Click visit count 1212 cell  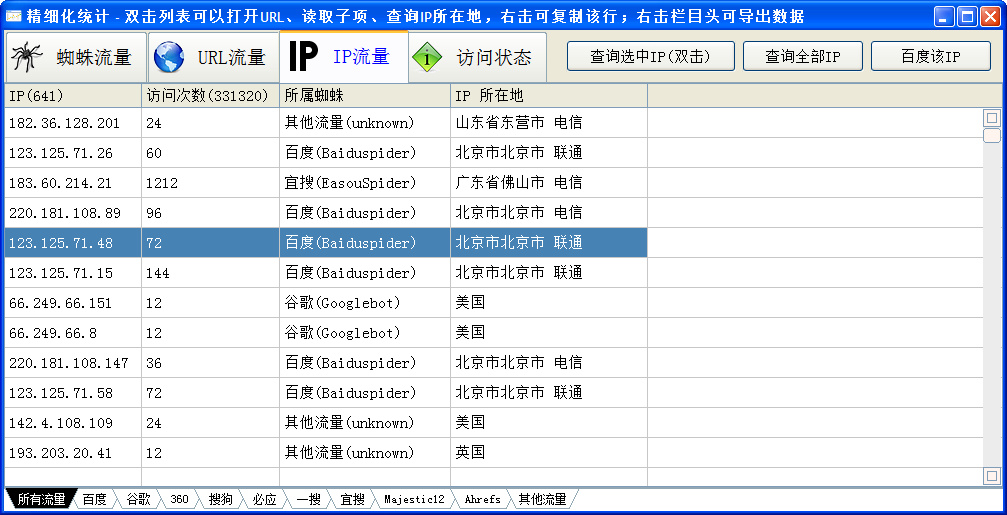tap(211, 183)
